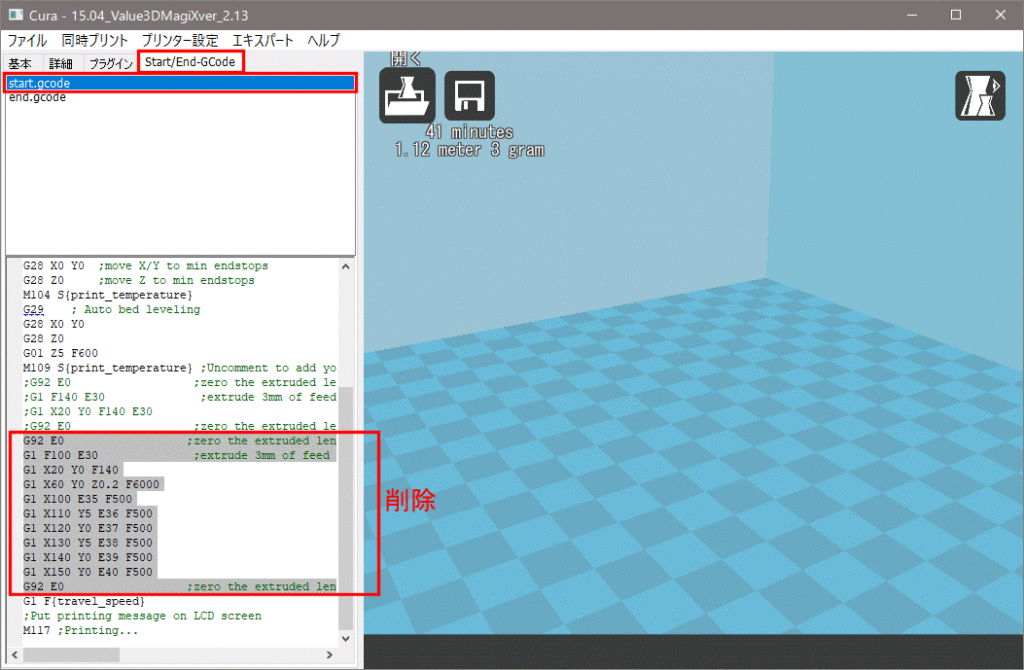This screenshot has width=1024, height=670.
Task: Click the vertical scrollbar of the G-code editor
Action: 346,500
